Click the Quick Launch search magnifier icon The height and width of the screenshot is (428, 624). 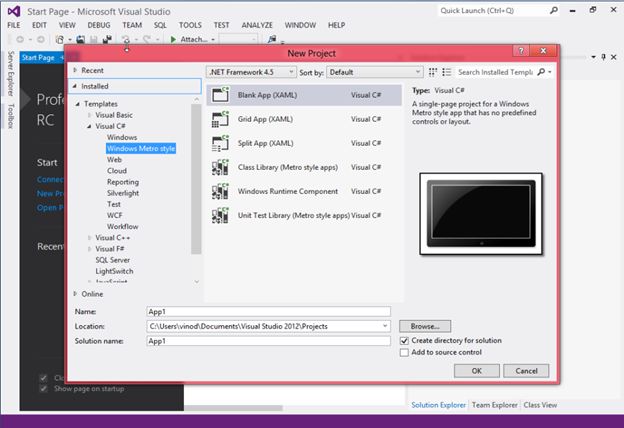coord(554,11)
